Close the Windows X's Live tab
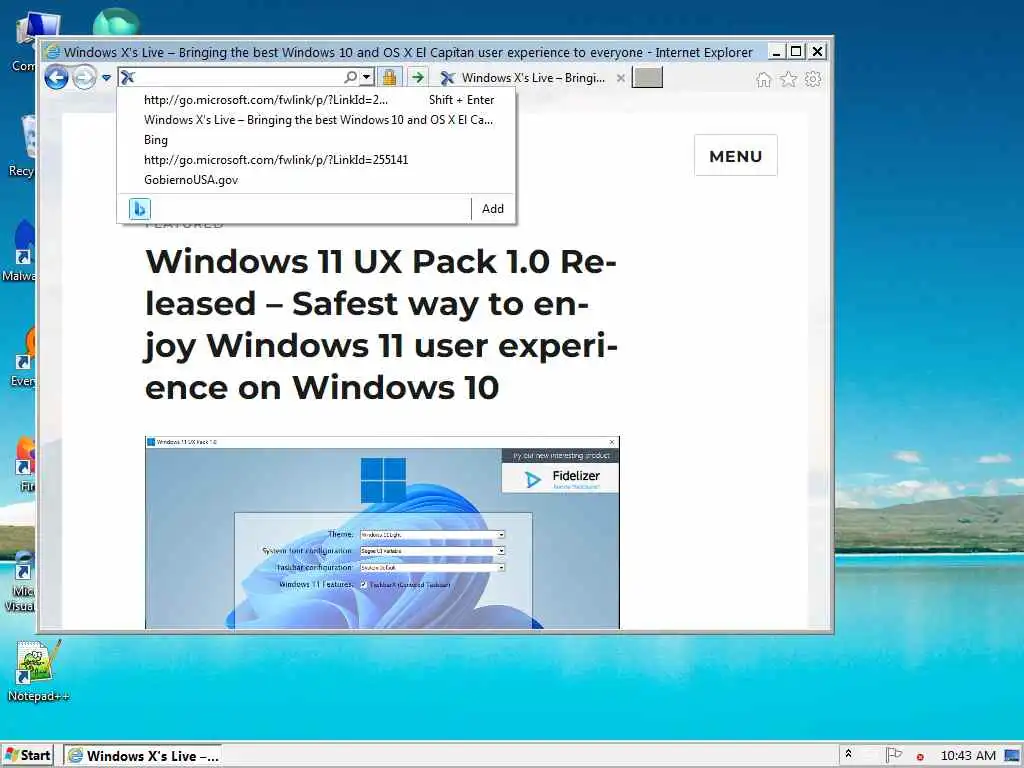This screenshot has width=1024, height=768. click(x=620, y=78)
